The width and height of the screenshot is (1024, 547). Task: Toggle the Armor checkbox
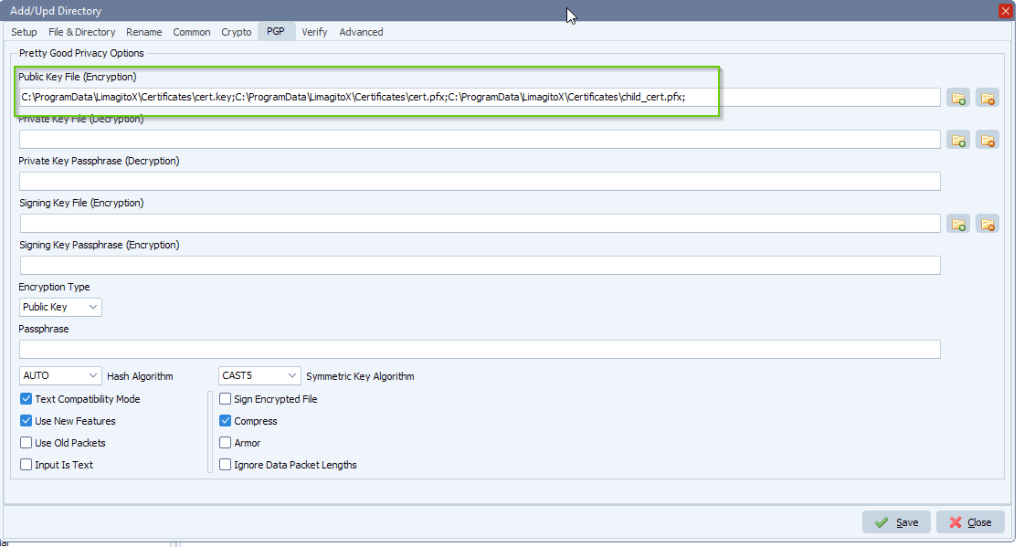click(225, 443)
